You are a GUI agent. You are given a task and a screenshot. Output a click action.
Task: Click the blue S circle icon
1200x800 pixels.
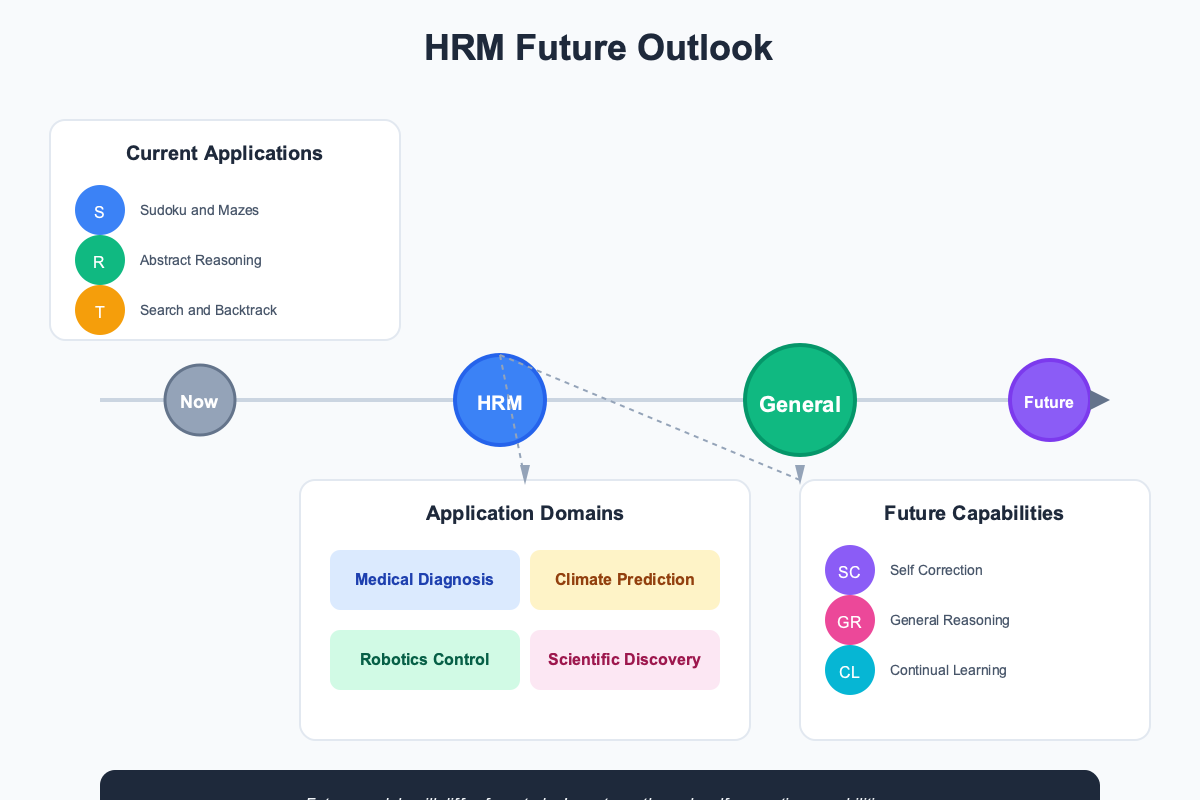pos(100,210)
